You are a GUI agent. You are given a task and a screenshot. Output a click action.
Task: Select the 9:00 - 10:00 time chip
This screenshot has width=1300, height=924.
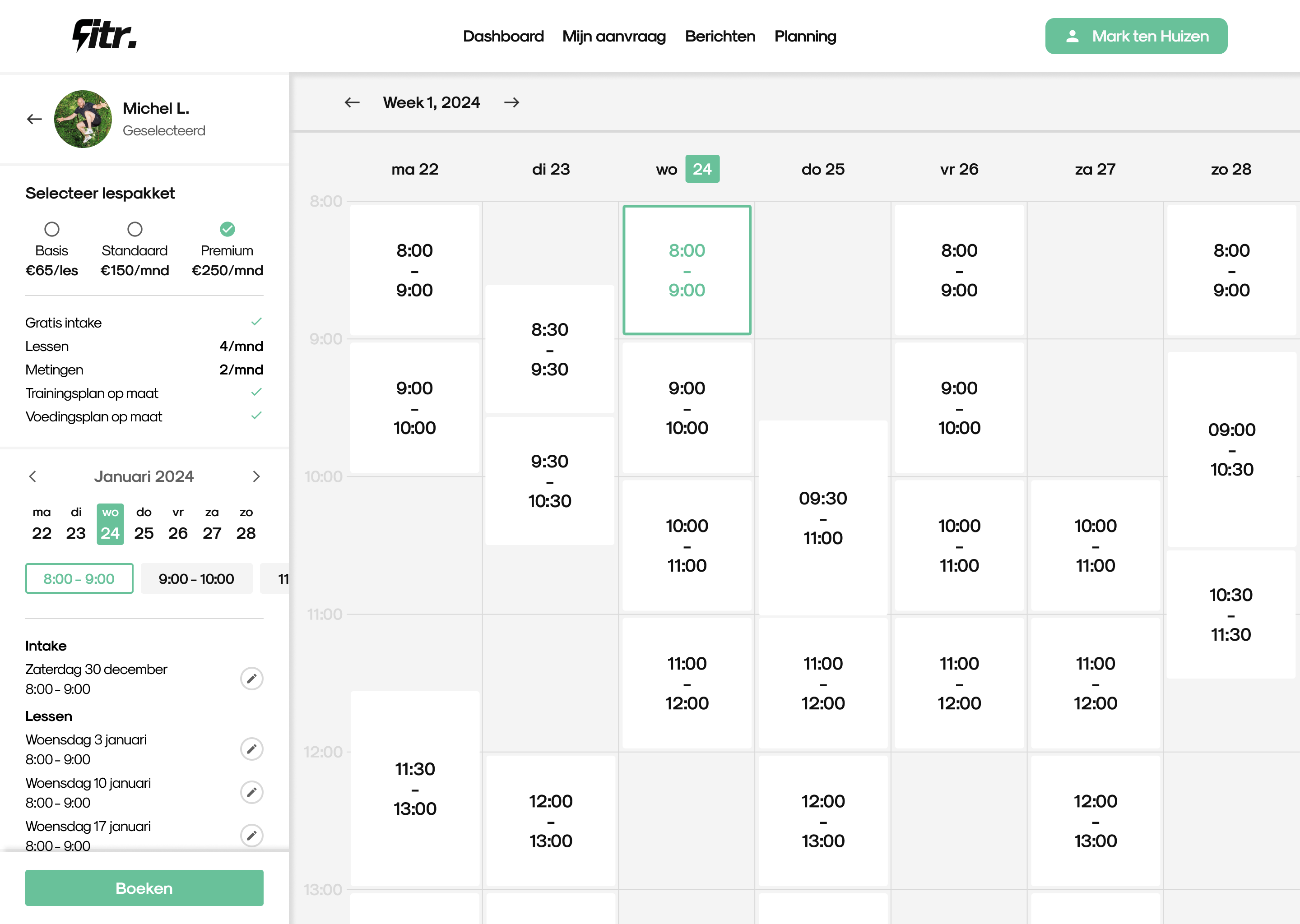click(196, 579)
